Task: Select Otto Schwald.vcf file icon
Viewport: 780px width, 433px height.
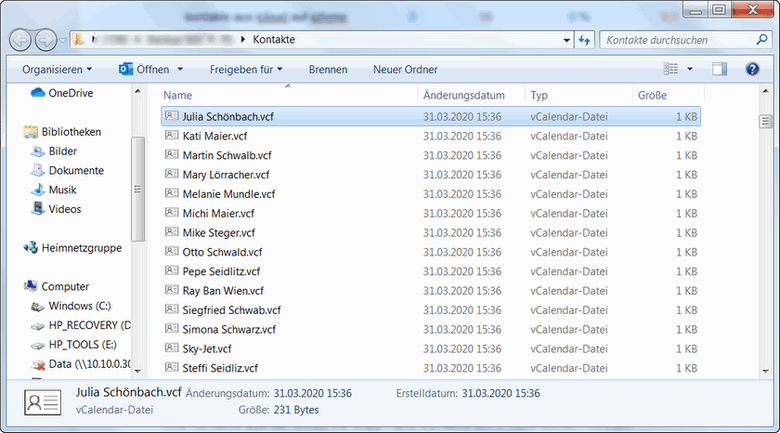Action: pos(172,251)
